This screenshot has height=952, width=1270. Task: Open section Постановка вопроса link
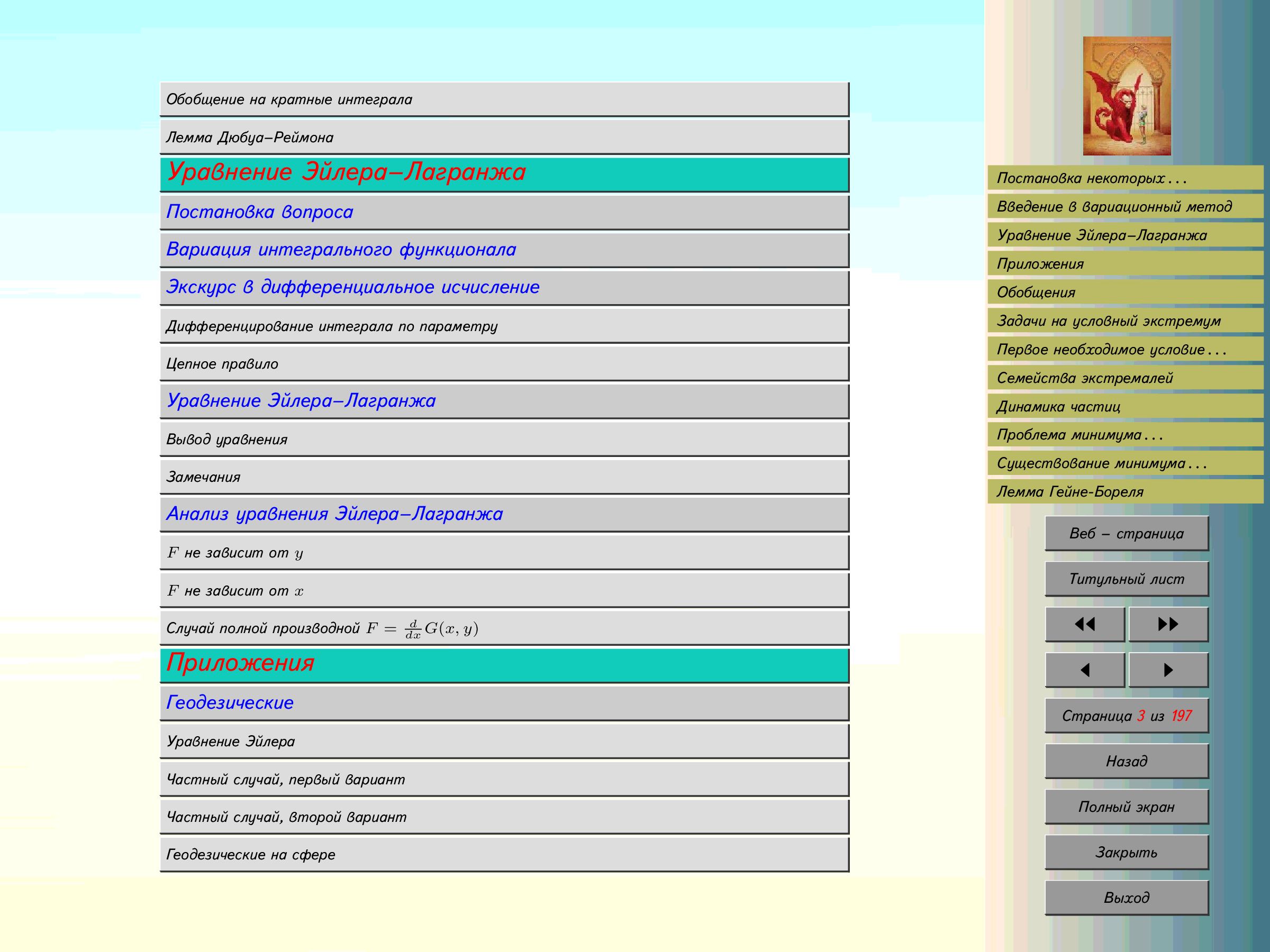tap(259, 212)
